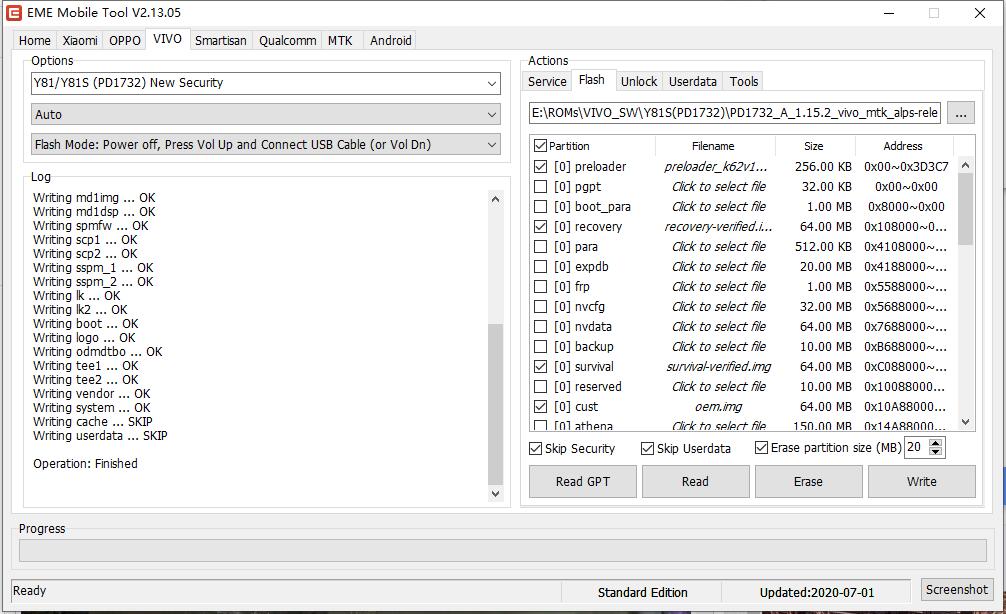Click the browse '...' button
This screenshot has height=614, width=1006.
coord(960,113)
